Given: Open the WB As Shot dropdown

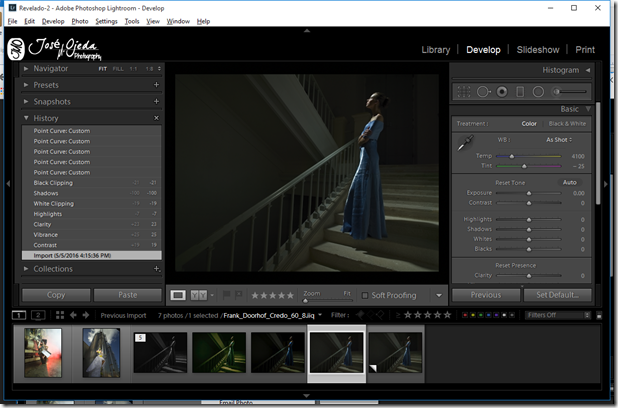Looking at the screenshot, I should (x=559, y=140).
